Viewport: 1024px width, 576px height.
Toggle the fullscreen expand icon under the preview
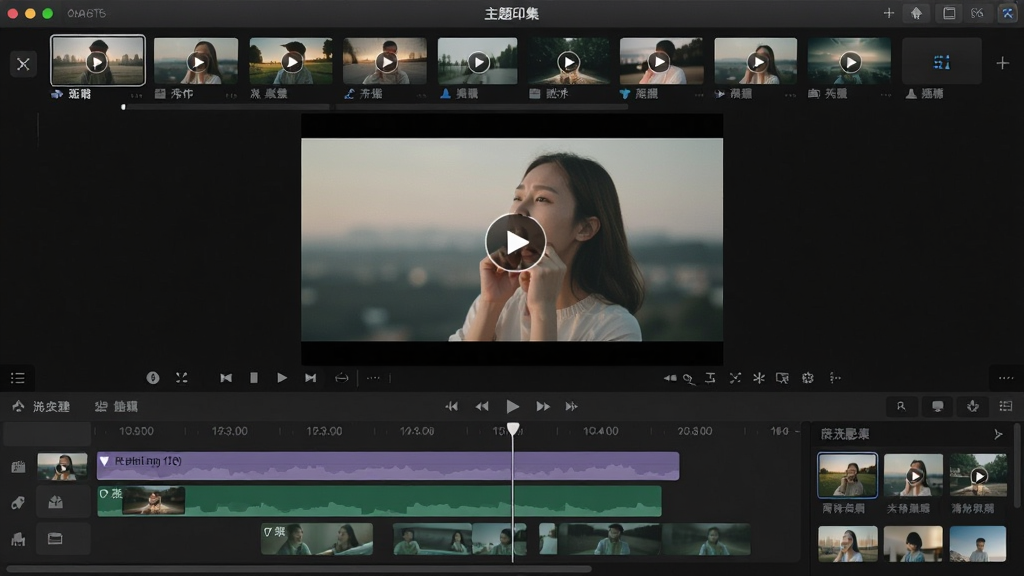[x=182, y=377]
